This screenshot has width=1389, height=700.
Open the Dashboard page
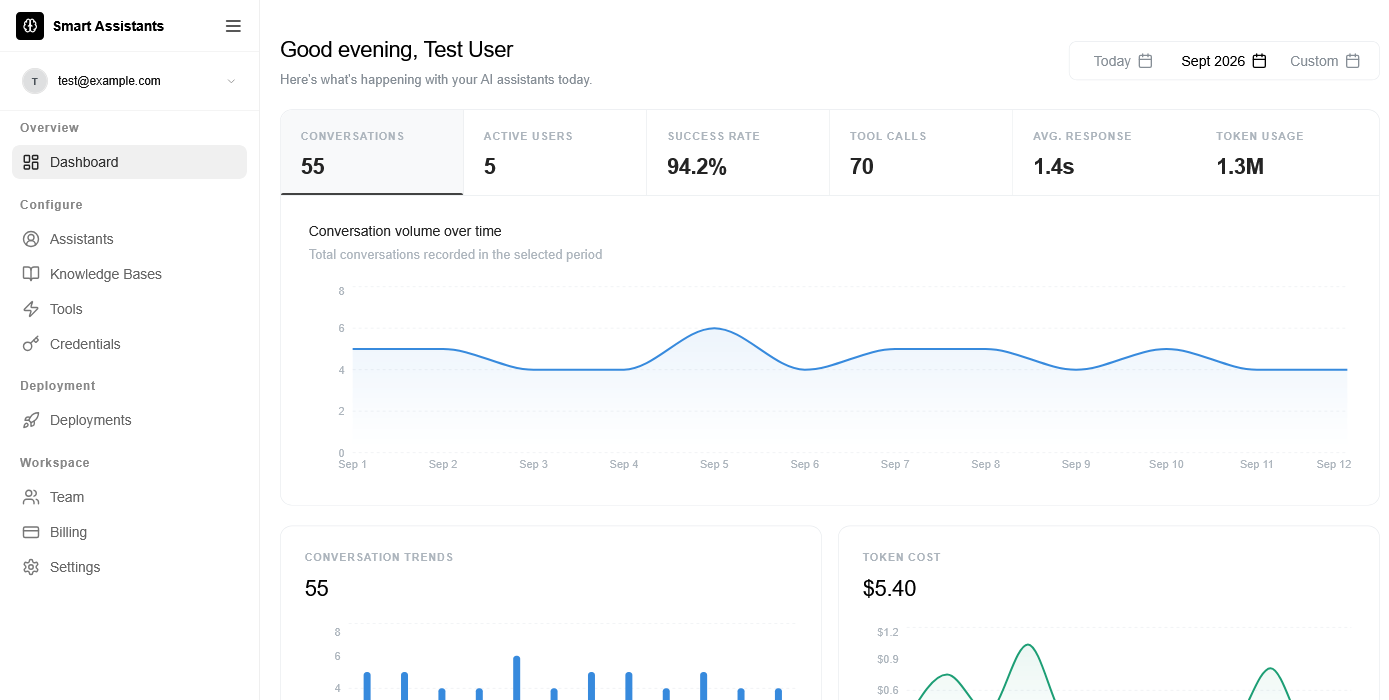(130, 162)
